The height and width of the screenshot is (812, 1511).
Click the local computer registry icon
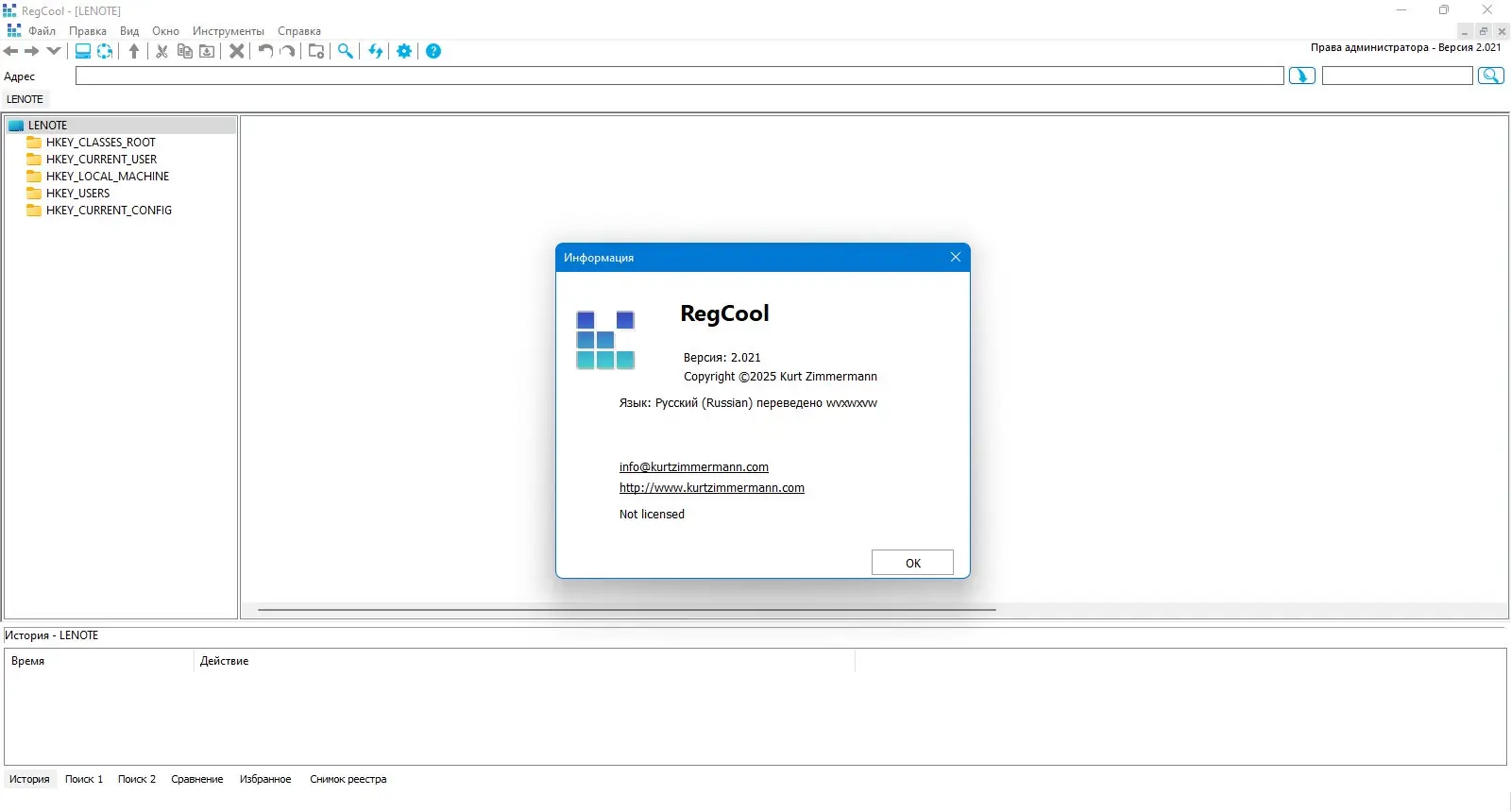pos(83,51)
